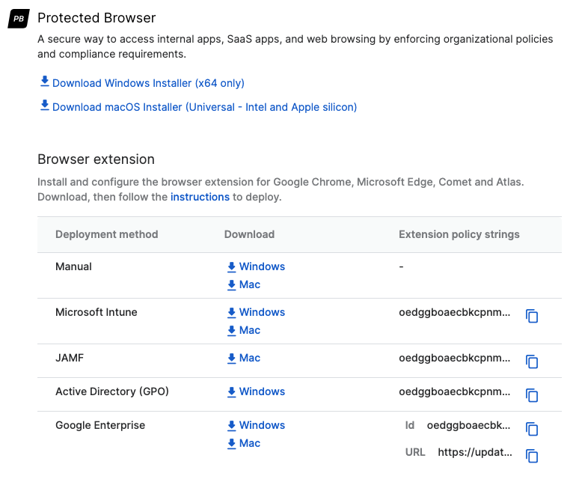Download Mac extension for Microsoft Intune
Image resolution: width=576 pixels, height=479 pixels.
pyautogui.click(x=244, y=330)
